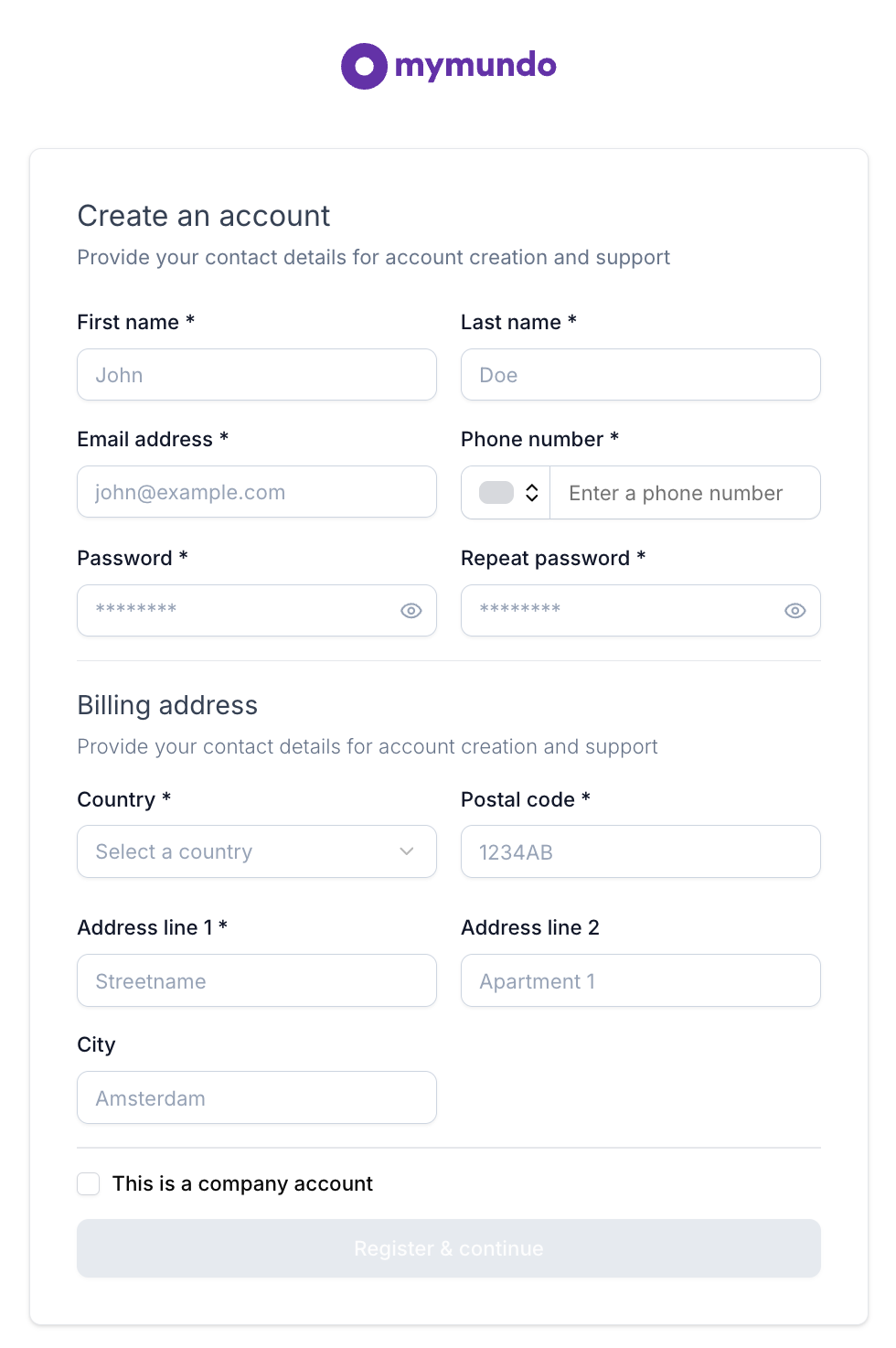Select the Password input field
This screenshot has width=896, height=1348.
pyautogui.click(x=238, y=611)
